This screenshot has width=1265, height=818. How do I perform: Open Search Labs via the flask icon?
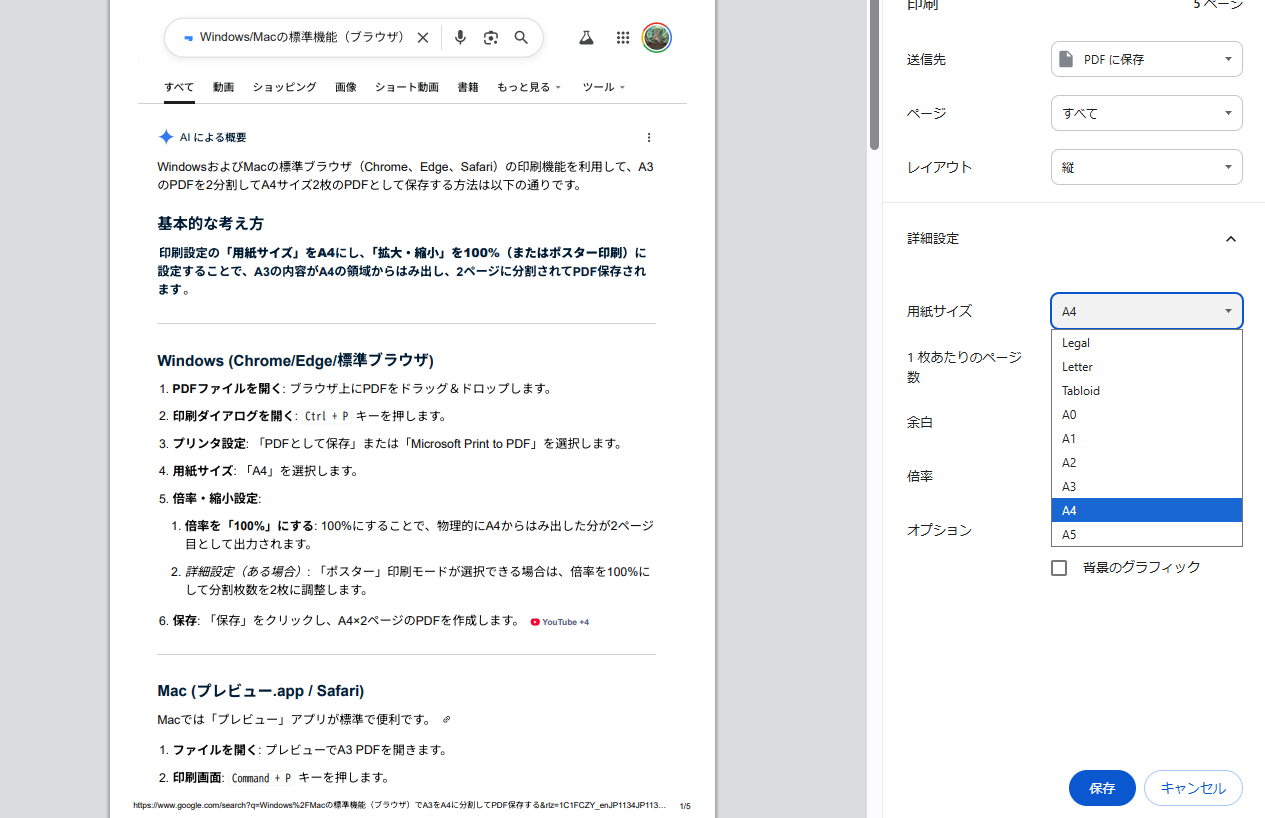[x=585, y=37]
